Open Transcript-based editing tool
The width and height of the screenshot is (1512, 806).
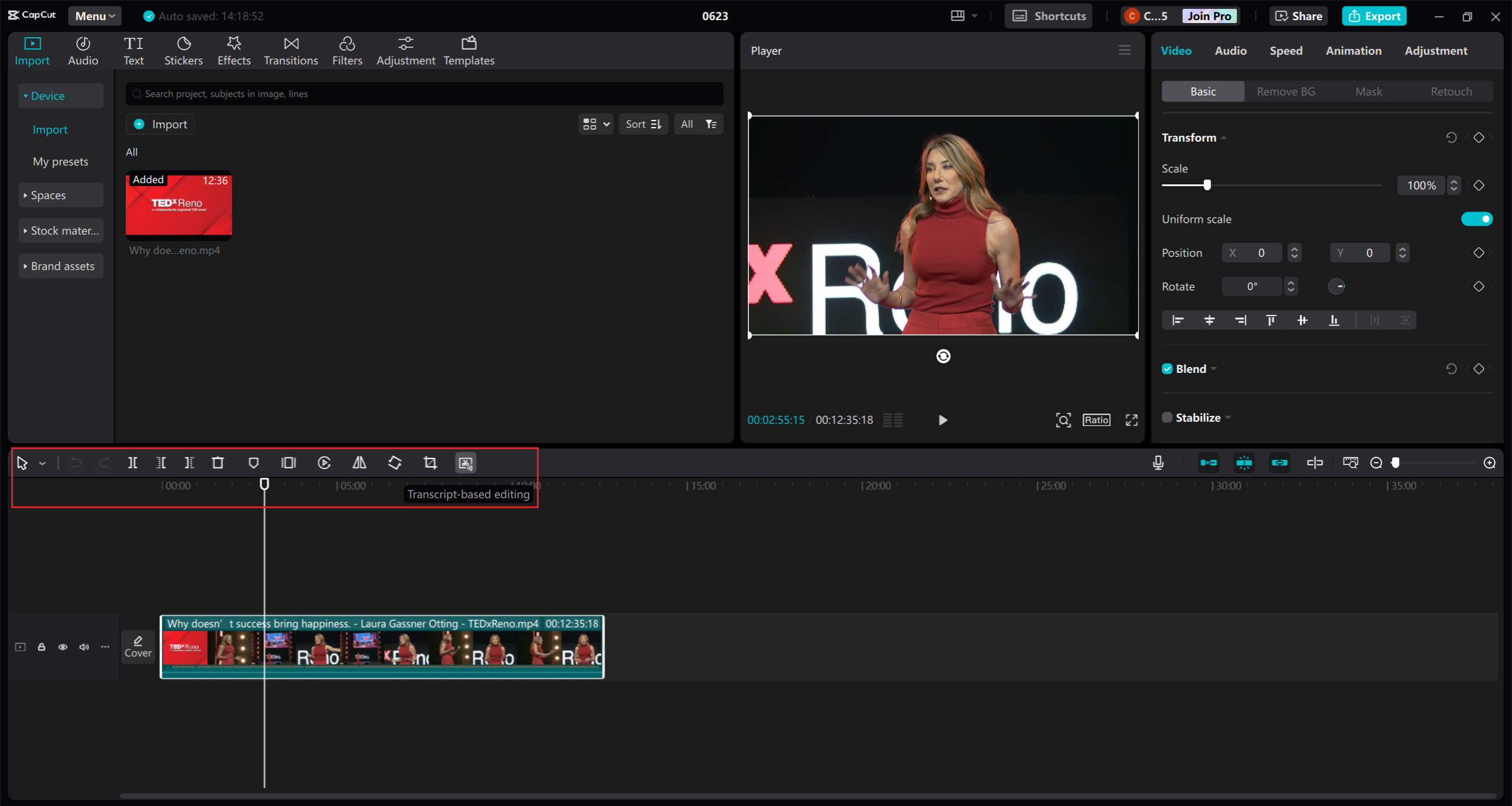465,463
